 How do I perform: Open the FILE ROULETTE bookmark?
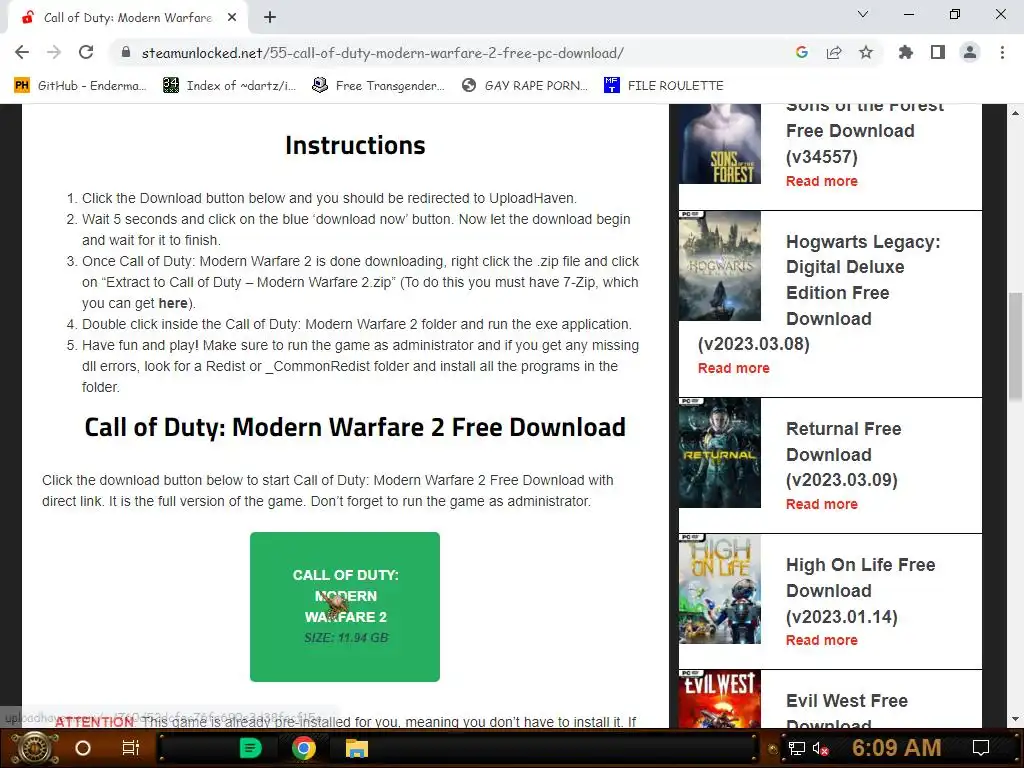coord(664,86)
